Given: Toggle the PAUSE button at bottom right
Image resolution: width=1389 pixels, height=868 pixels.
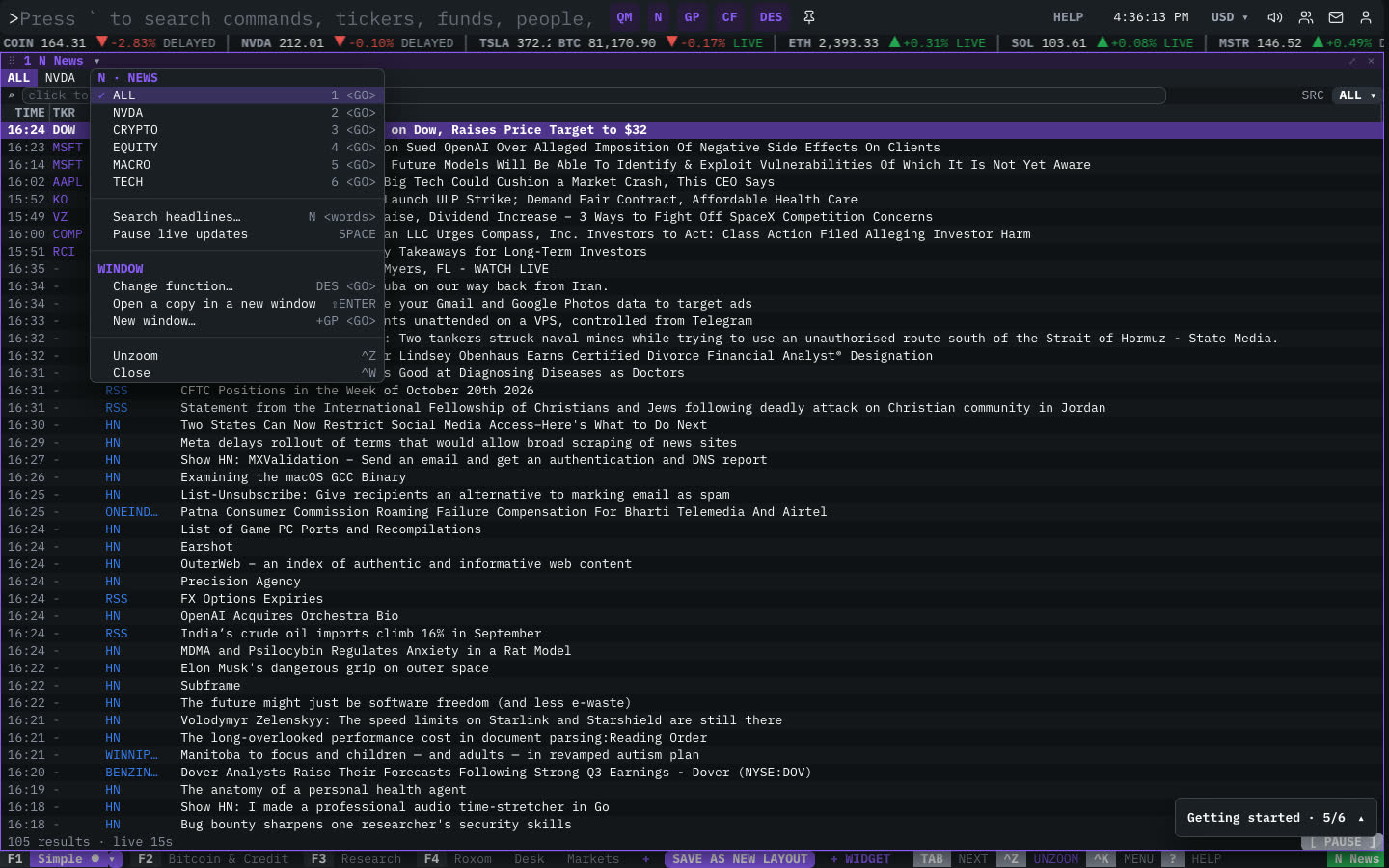Looking at the screenshot, I should [1342, 842].
